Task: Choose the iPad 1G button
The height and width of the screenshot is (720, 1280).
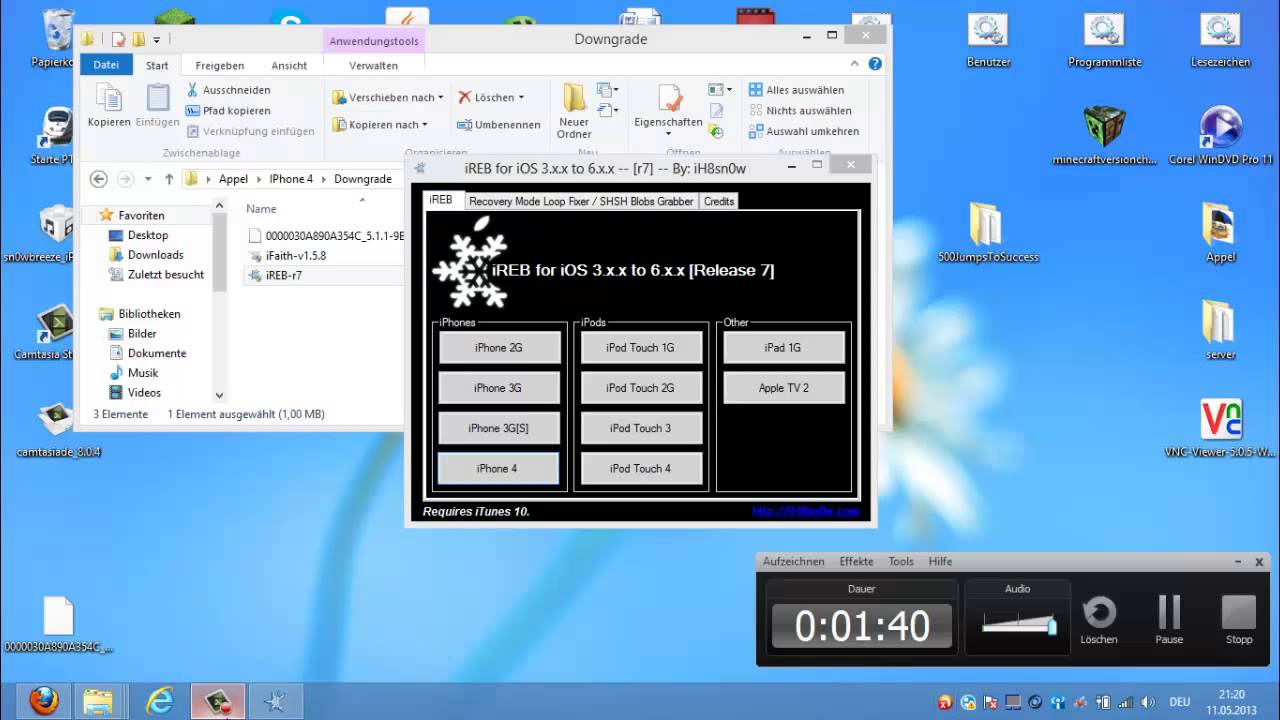Action: 784,348
